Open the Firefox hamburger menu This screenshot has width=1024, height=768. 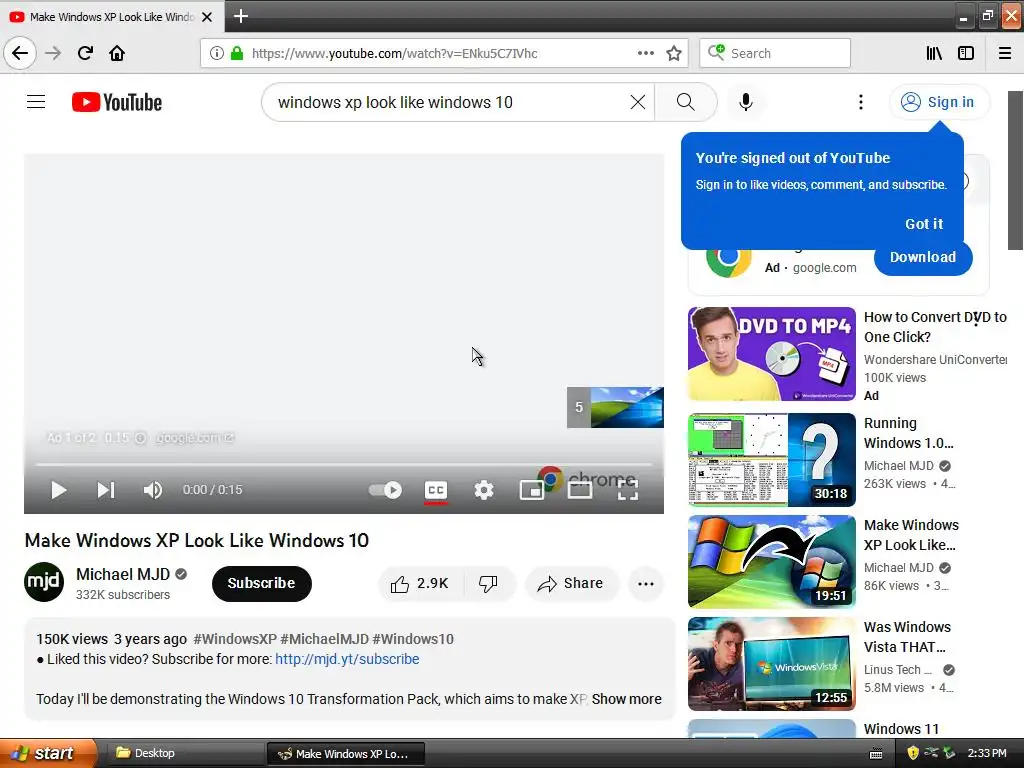tap(1005, 53)
